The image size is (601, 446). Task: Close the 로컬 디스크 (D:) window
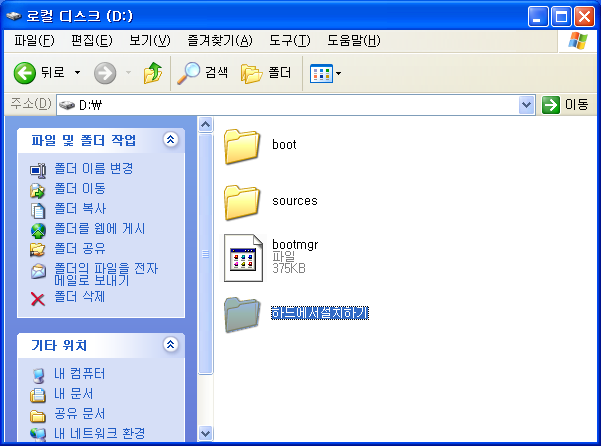pos(585,17)
